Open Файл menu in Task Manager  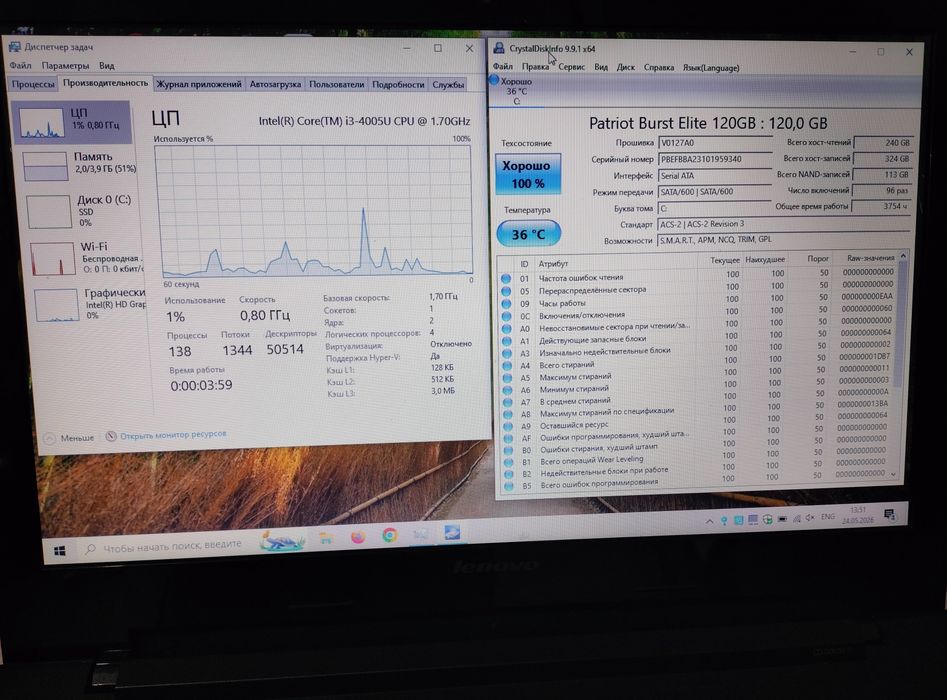[x=20, y=65]
